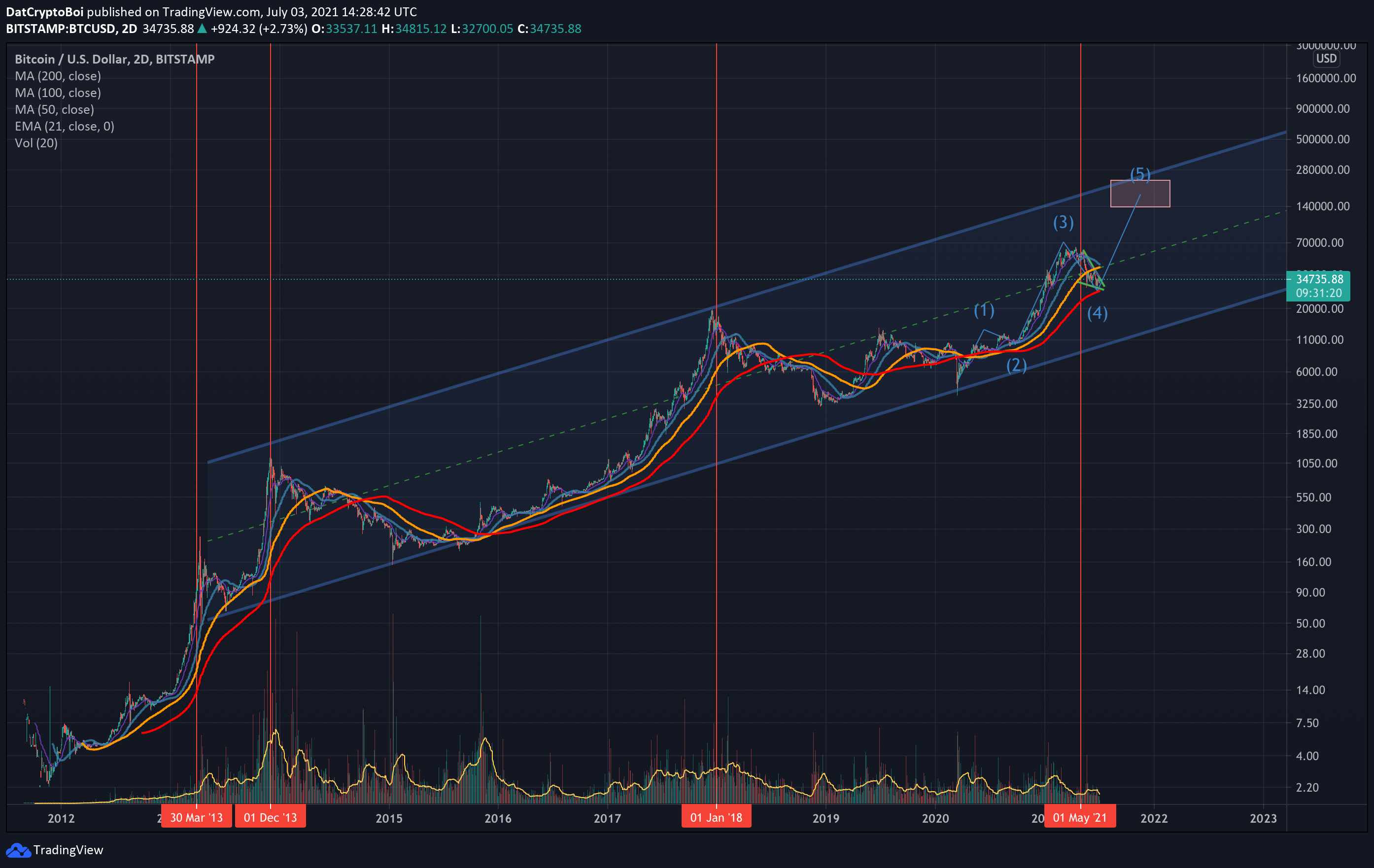Viewport: 1374px width, 868px height.
Task: Click the TradingView logo icon
Action: [x=18, y=850]
